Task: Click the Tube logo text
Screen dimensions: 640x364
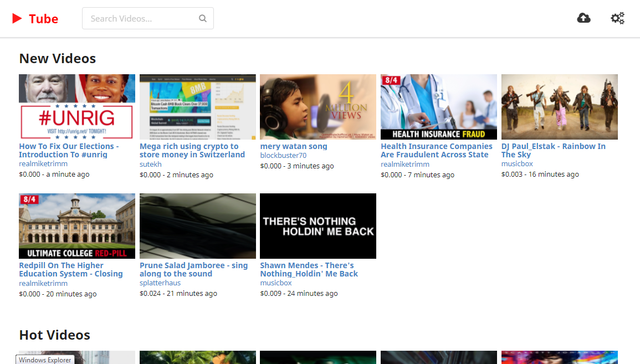Action: pyautogui.click(x=43, y=19)
